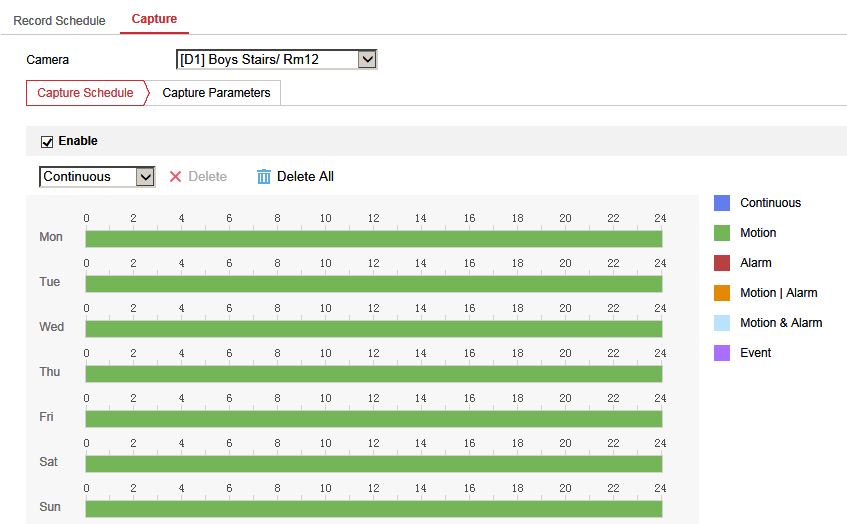Click the trash icon beside Delete All

pos(264,177)
